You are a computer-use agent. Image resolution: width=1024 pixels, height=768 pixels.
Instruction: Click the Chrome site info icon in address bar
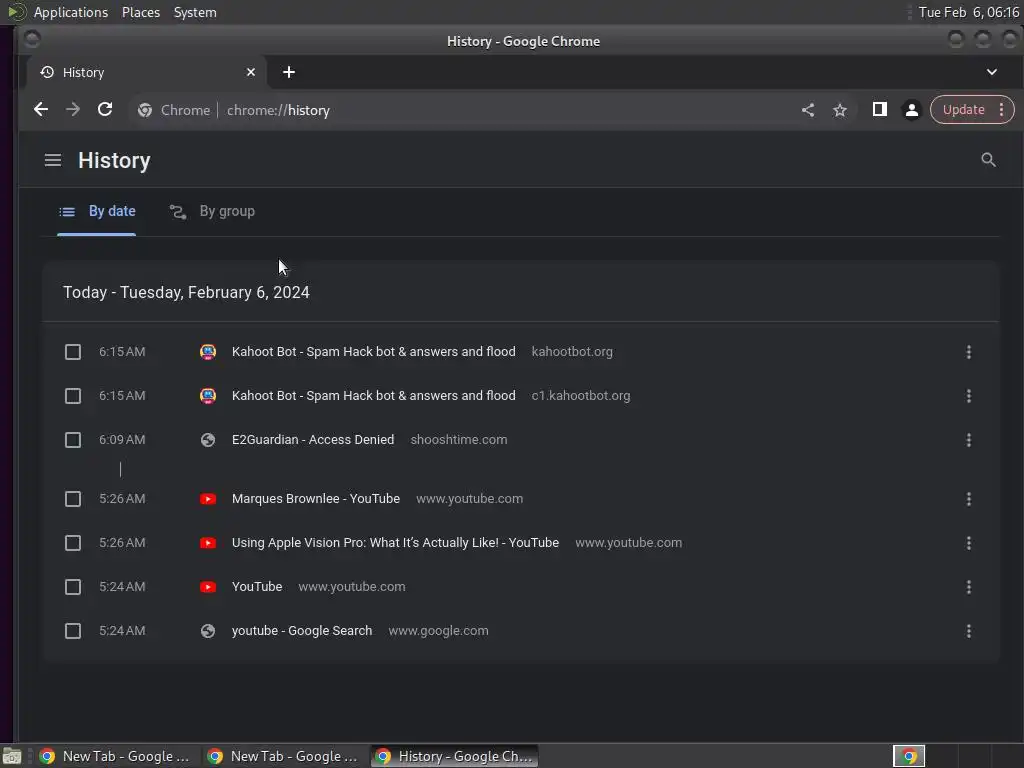(145, 110)
